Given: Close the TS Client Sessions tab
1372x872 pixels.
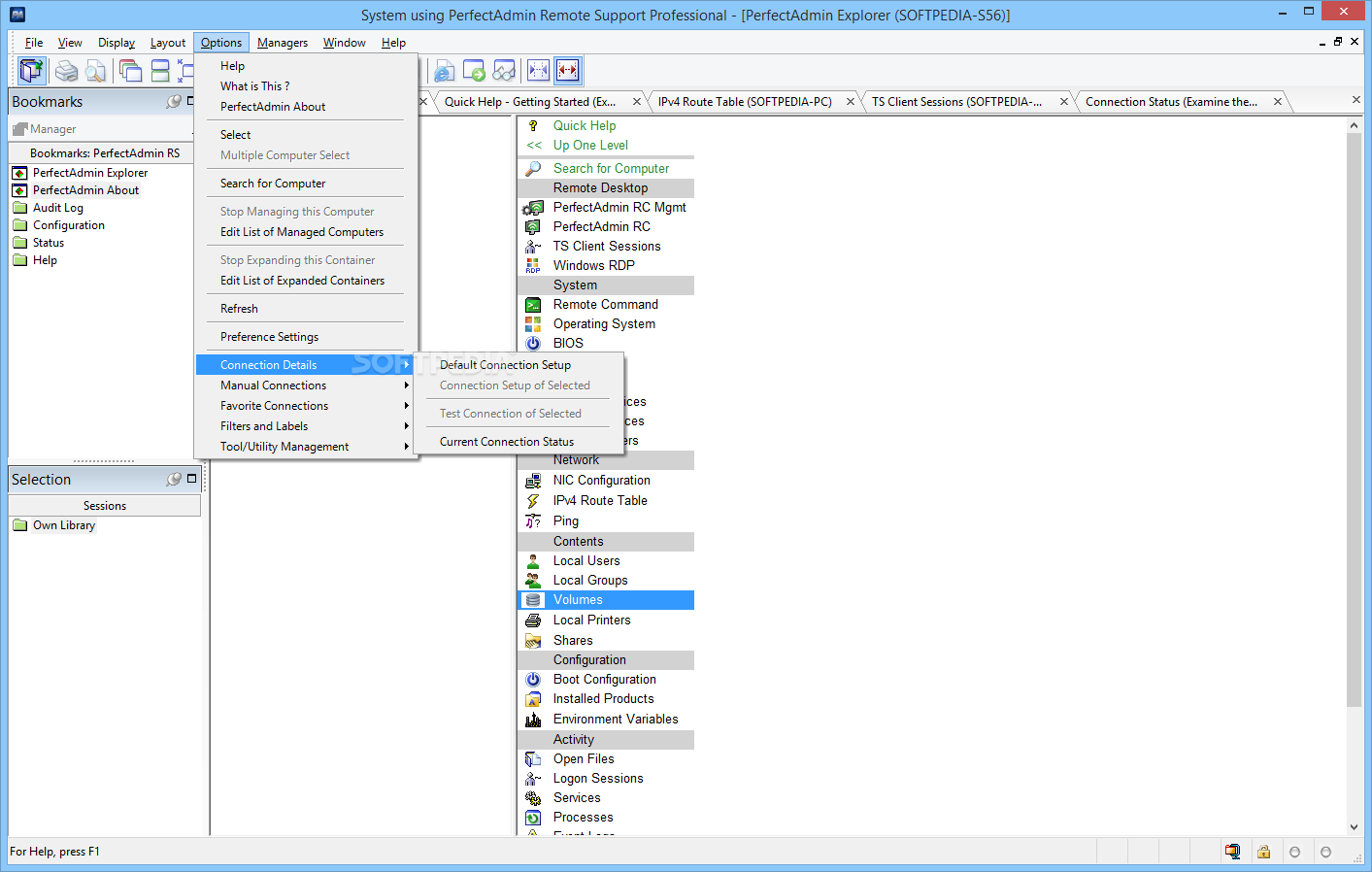Looking at the screenshot, I should point(1064,102).
